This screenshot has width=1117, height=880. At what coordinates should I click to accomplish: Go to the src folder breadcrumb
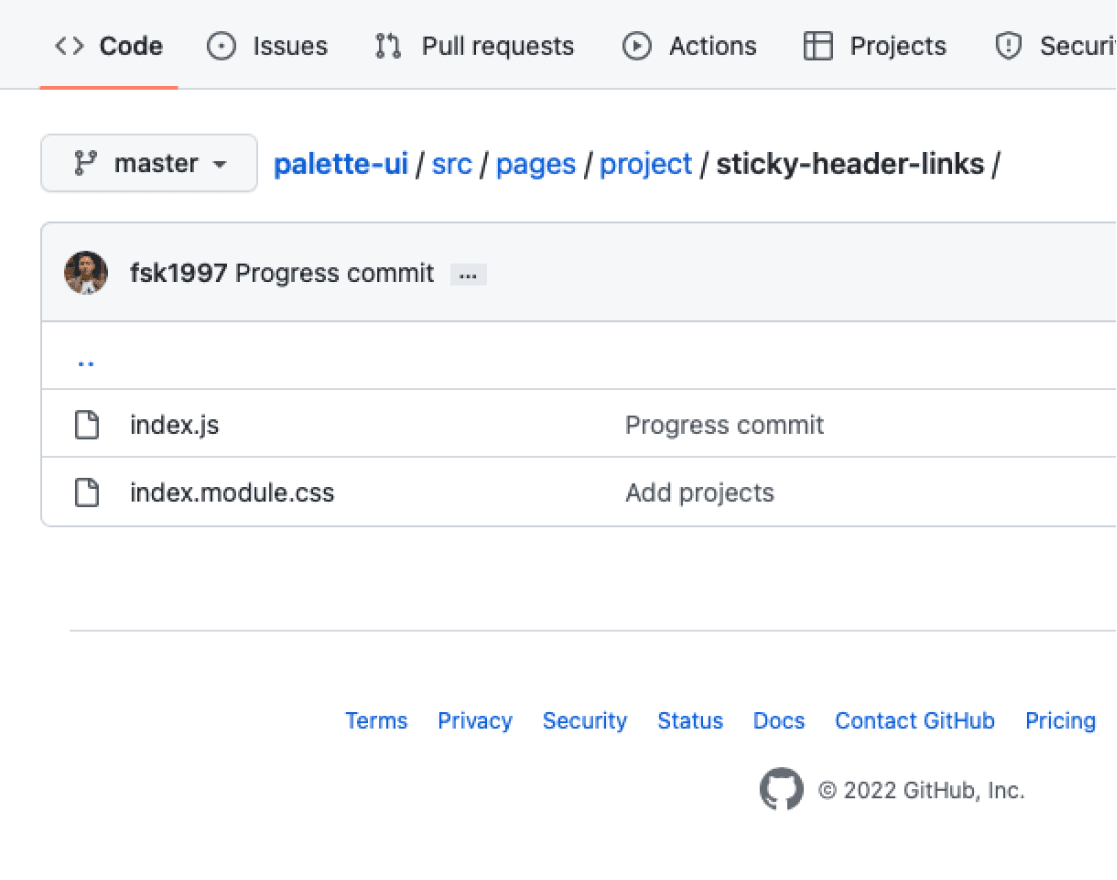coord(452,164)
